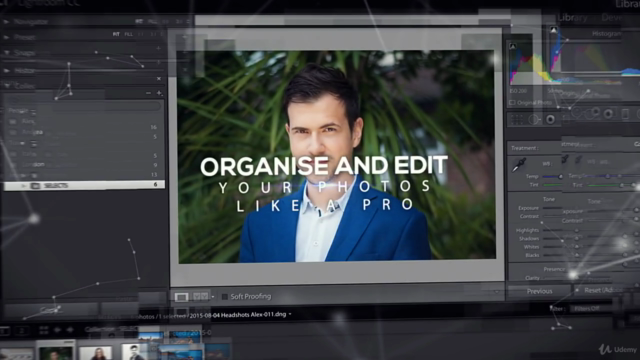
Task: Collapse the Collections panel
Action: pyautogui.click(x=7, y=86)
